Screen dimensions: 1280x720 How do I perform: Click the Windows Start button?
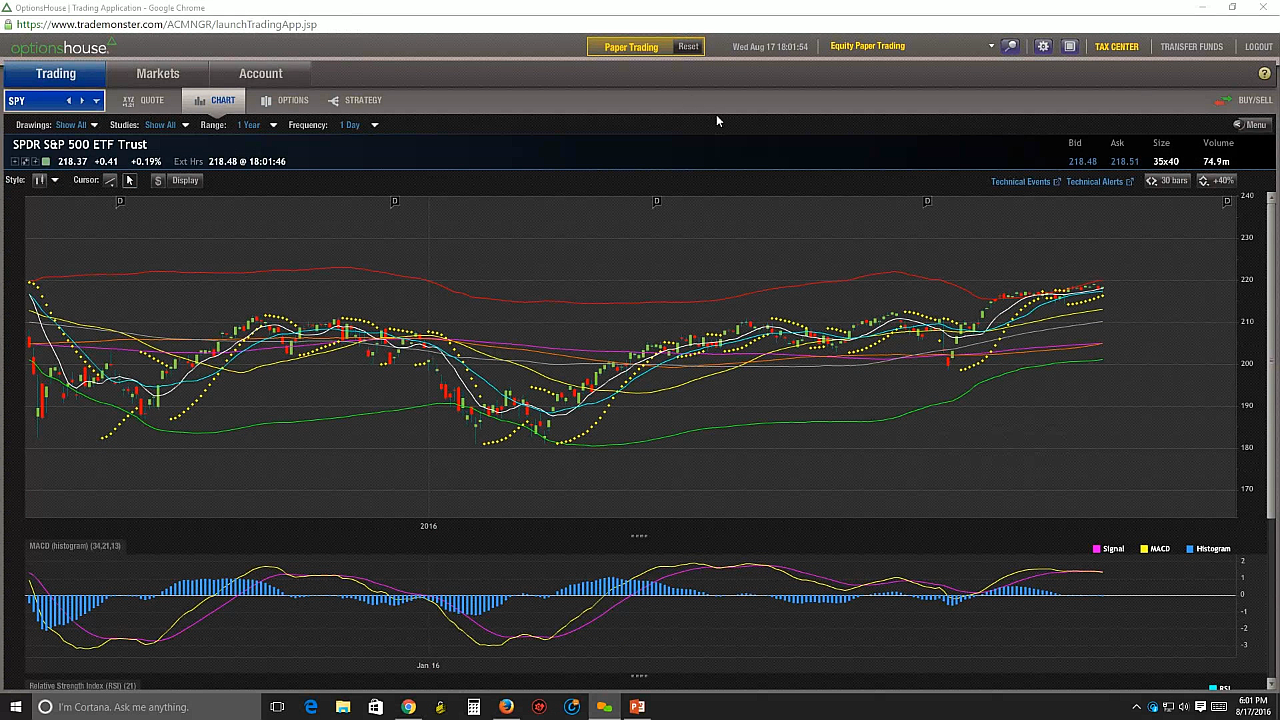[15, 707]
